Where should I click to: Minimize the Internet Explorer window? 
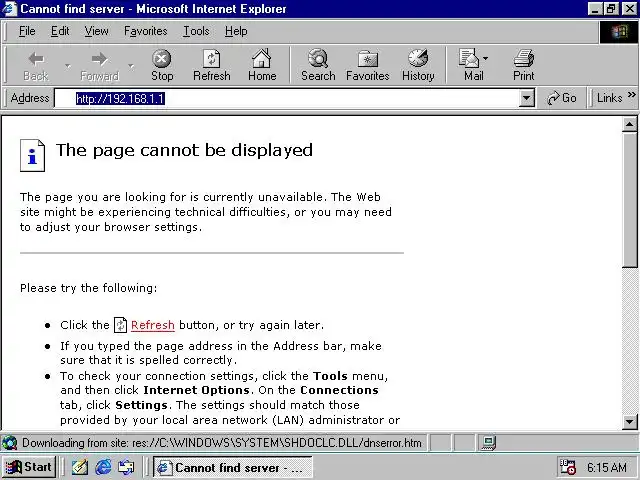595,9
